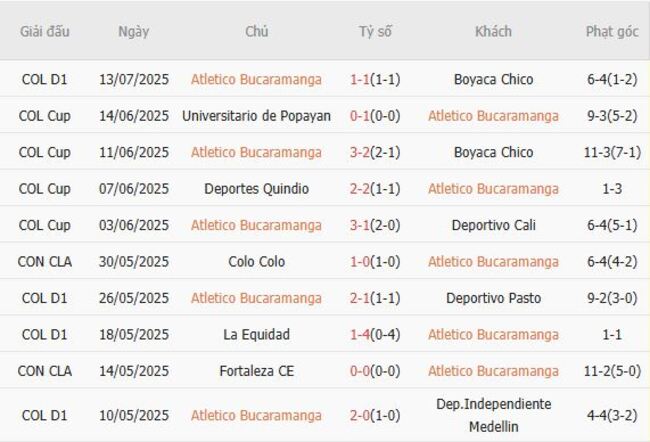Image resolution: width=650 pixels, height=442 pixels.
Task: Click the La Equidad team name
Action: point(256,335)
